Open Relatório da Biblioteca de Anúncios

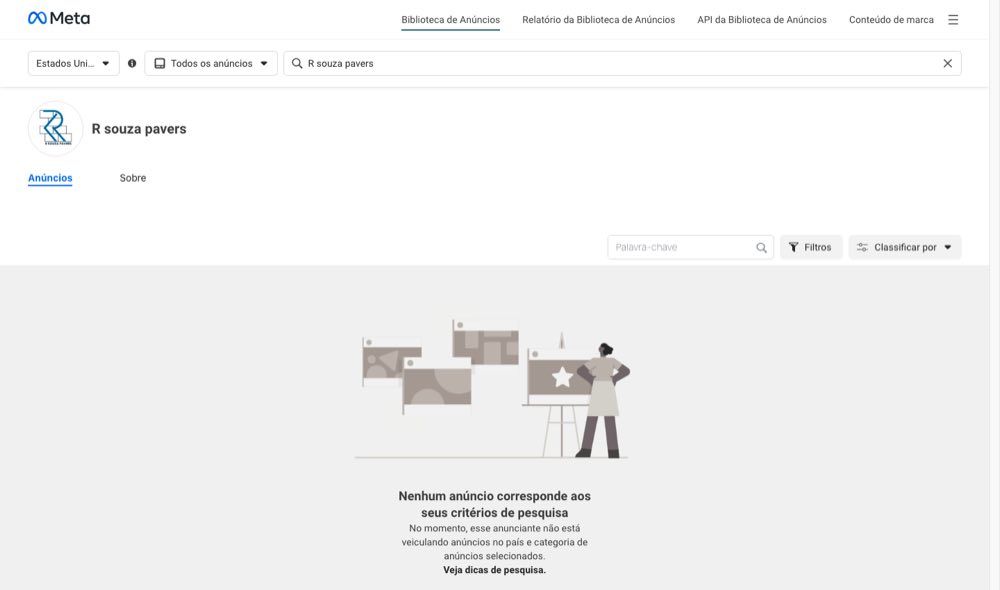coord(598,20)
